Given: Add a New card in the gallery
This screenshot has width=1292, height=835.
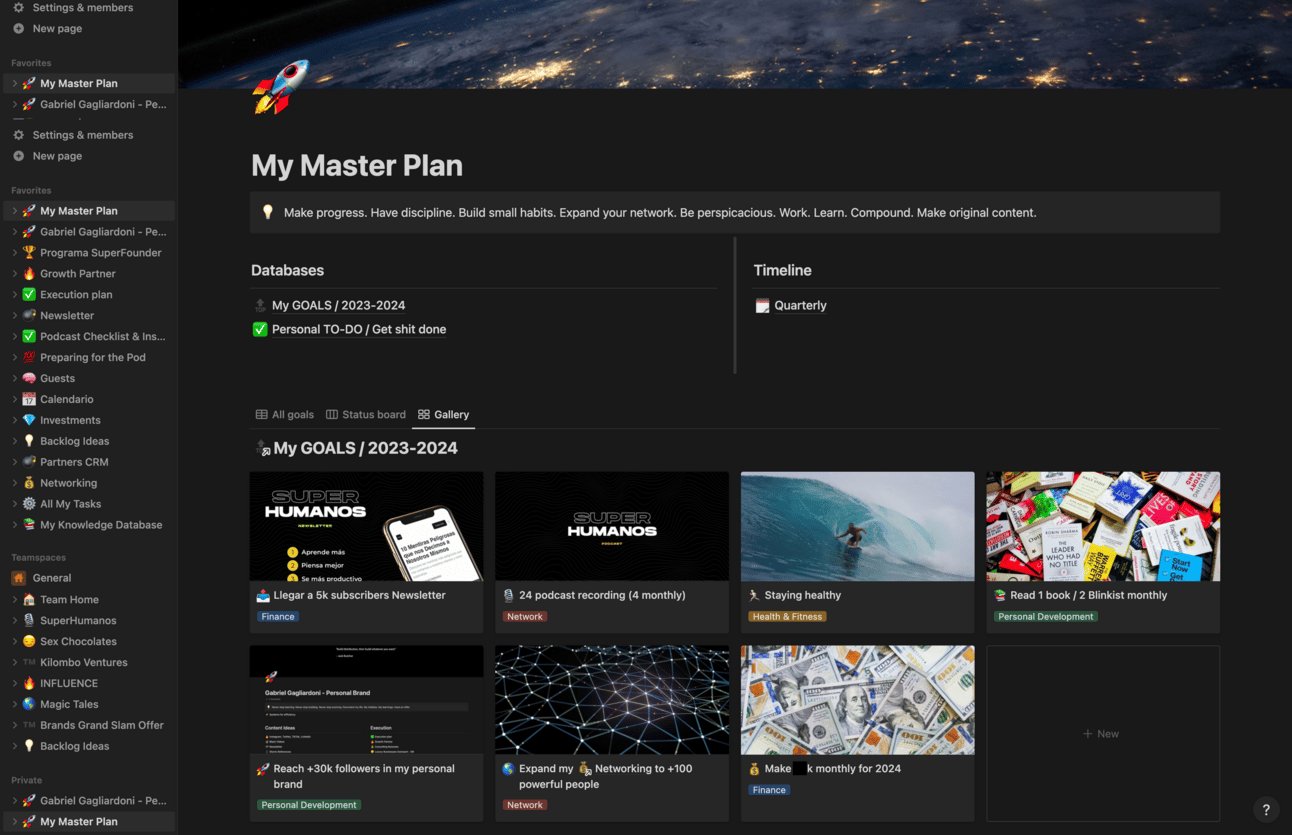Looking at the screenshot, I should tap(1103, 734).
